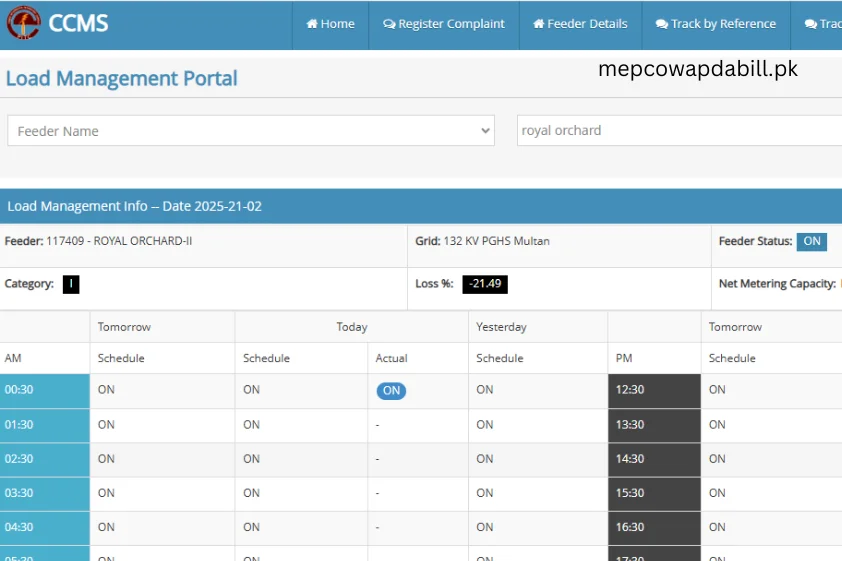Click the -21.49 Loss percentage badge
Image resolution: width=842 pixels, height=561 pixels.
click(x=485, y=284)
